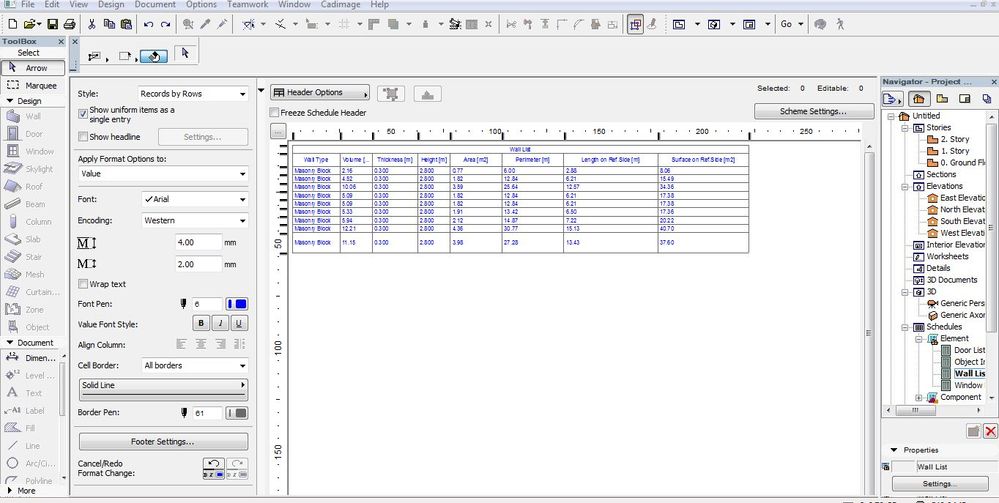Open the Help menu
Viewport: 999px width, 503px height.
[379, 4]
